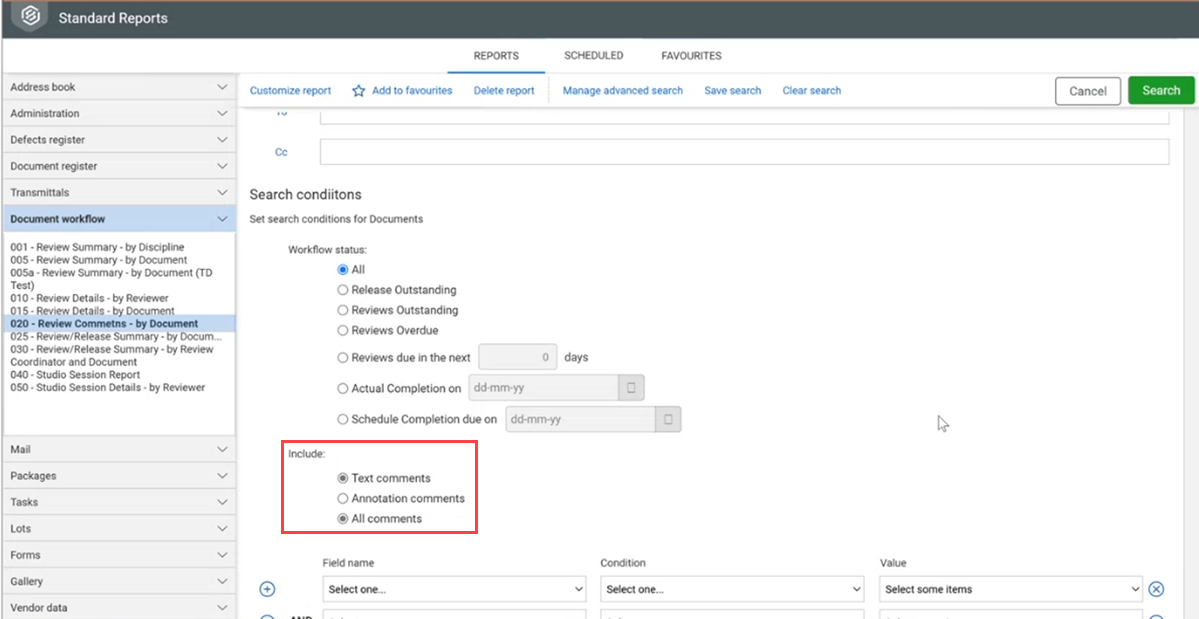Click the Cancel button
The image size is (1199, 619).
click(x=1087, y=91)
